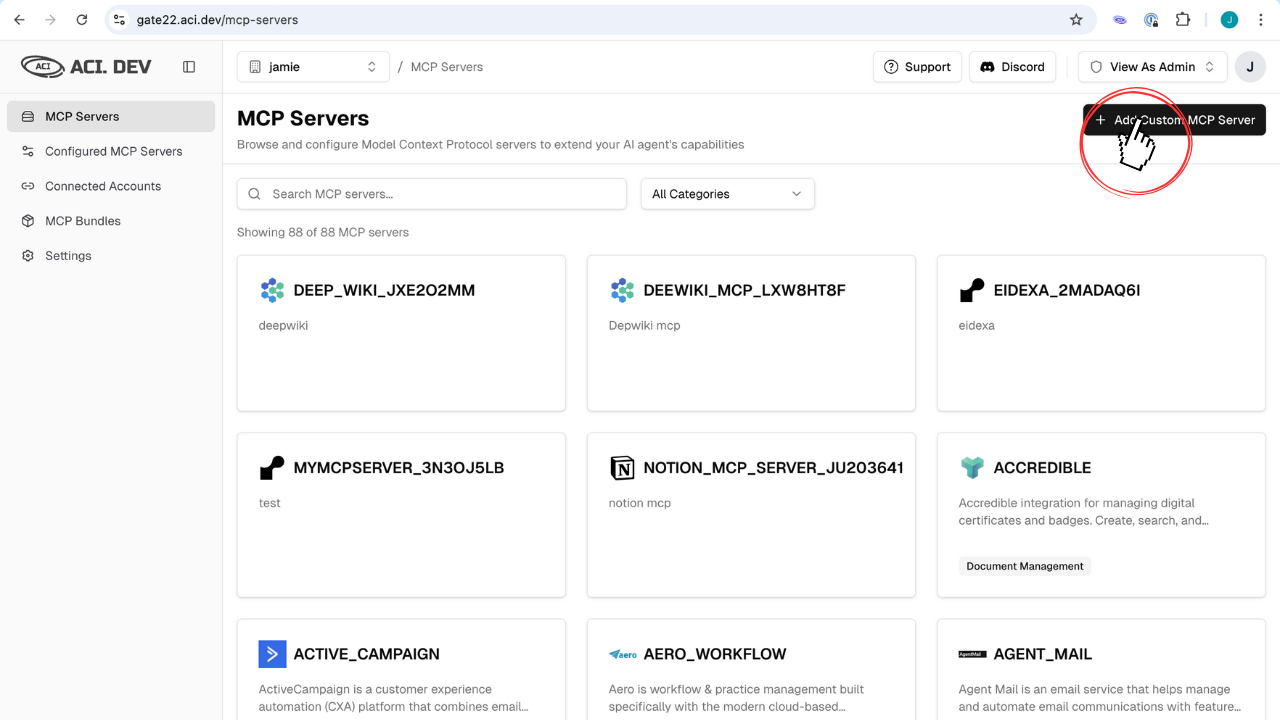1280x720 pixels.
Task: Reload the page in the browser
Action: pos(82,20)
